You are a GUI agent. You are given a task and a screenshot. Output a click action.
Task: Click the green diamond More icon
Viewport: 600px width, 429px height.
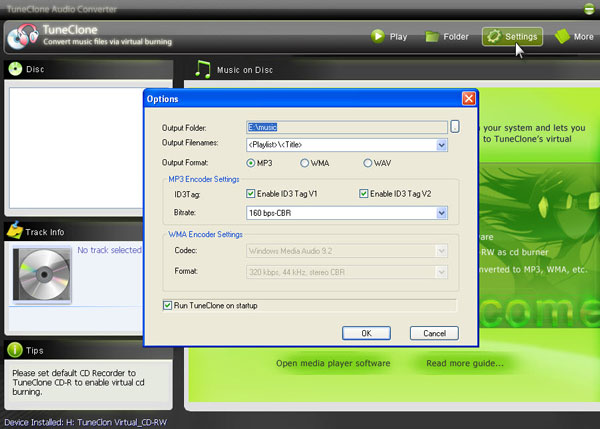coord(562,36)
